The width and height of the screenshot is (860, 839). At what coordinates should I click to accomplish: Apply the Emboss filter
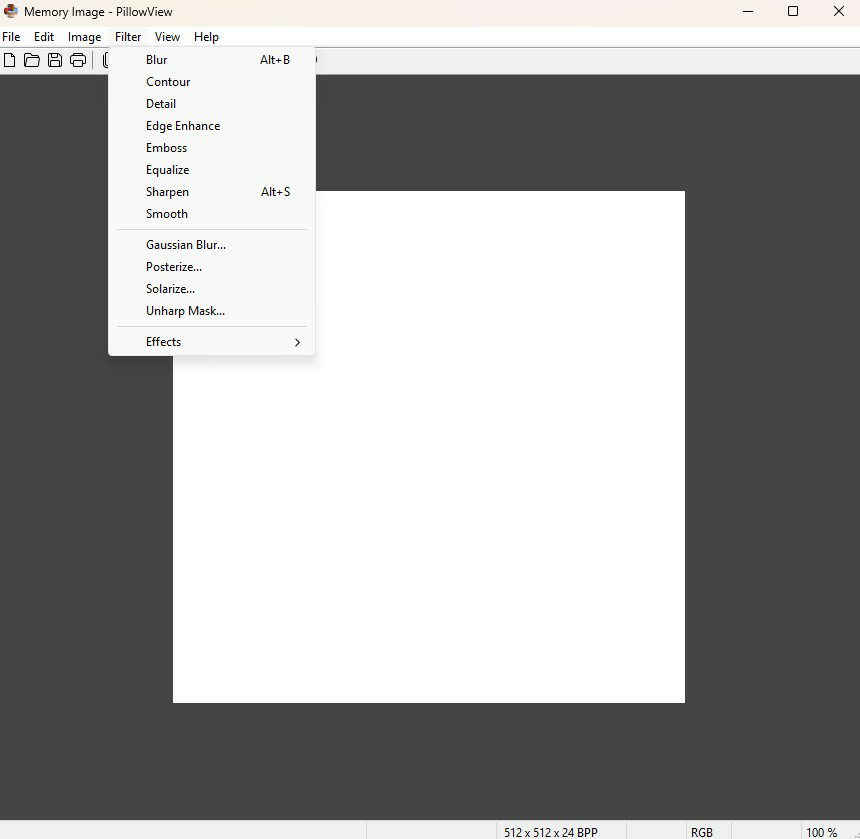(x=166, y=148)
